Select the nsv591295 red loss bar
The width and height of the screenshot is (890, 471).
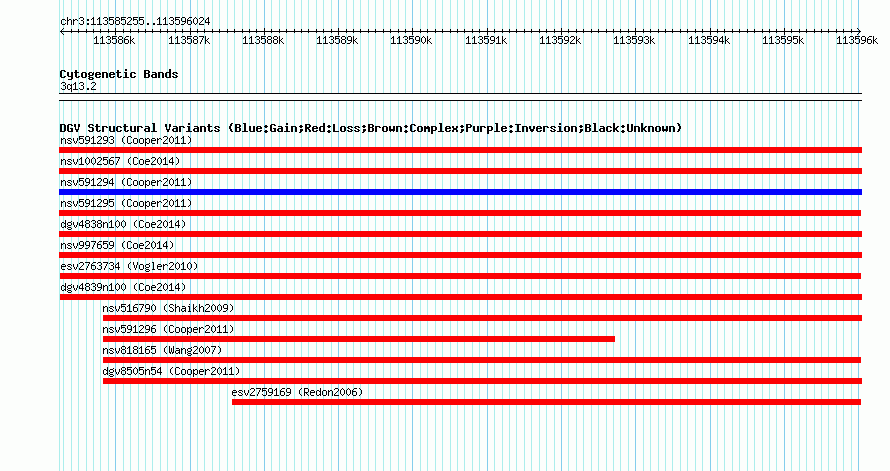click(460, 213)
